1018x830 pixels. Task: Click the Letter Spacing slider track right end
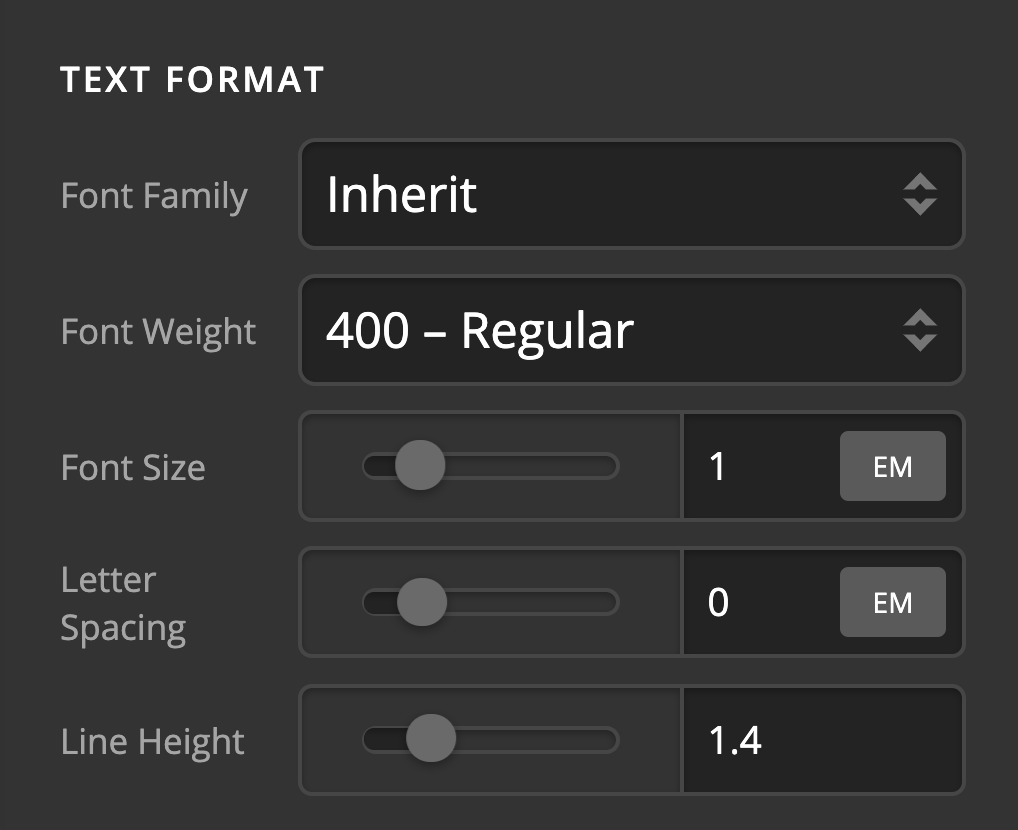[x=608, y=602]
